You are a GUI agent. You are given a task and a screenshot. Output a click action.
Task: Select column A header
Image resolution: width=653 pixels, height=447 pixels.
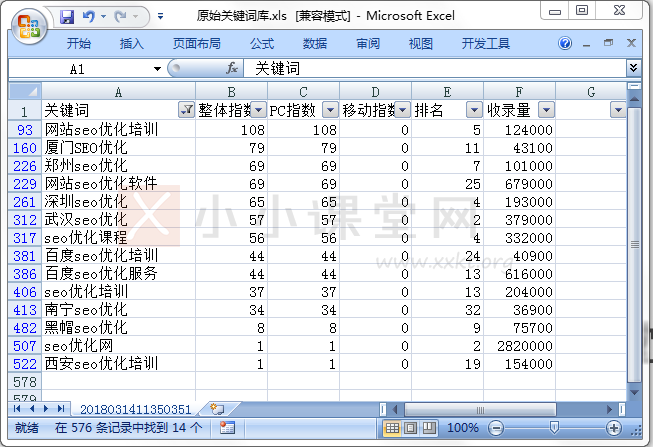pyautogui.click(x=118, y=91)
